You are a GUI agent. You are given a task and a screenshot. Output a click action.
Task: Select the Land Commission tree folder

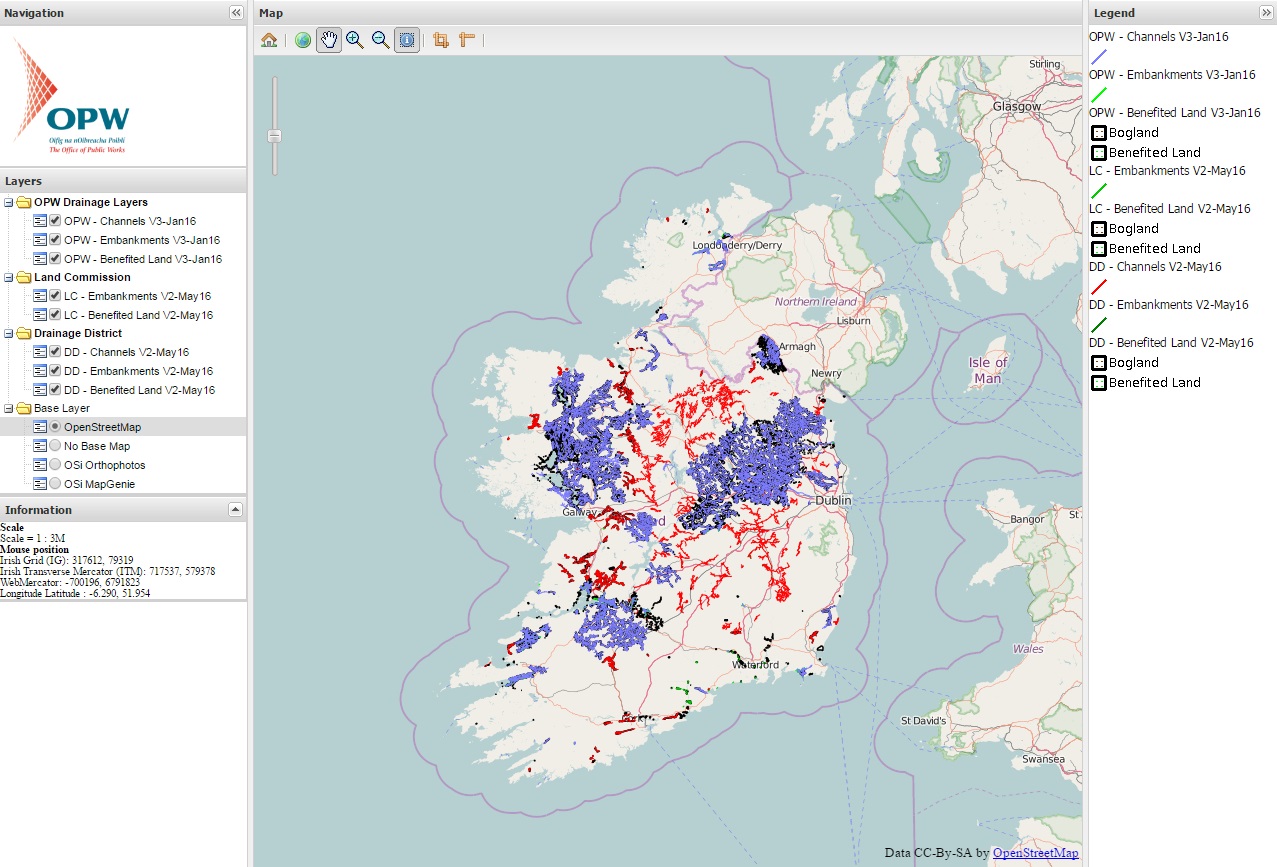click(82, 277)
